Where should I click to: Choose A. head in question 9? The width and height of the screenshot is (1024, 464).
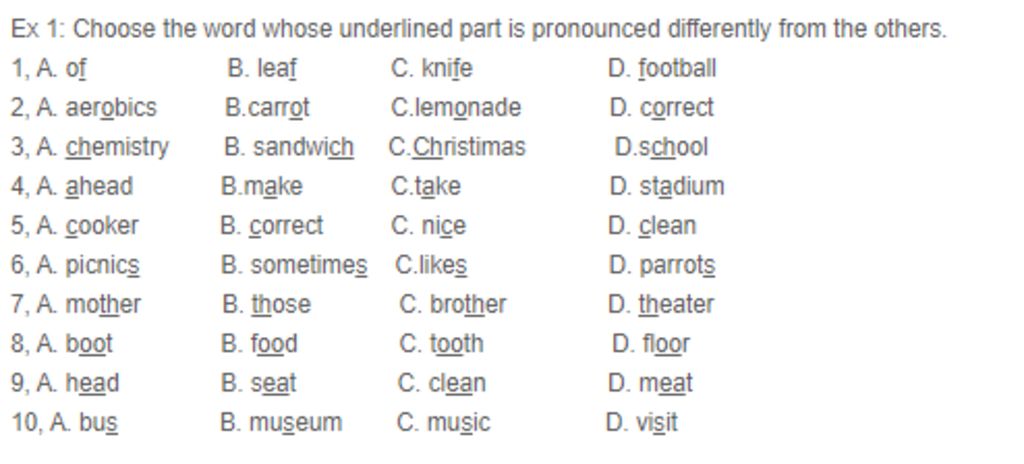click(x=78, y=382)
